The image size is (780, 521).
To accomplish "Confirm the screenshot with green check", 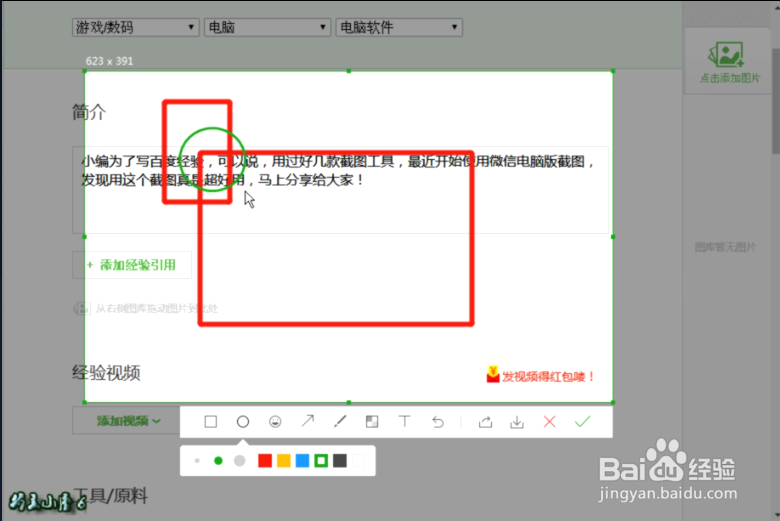I will [x=583, y=422].
